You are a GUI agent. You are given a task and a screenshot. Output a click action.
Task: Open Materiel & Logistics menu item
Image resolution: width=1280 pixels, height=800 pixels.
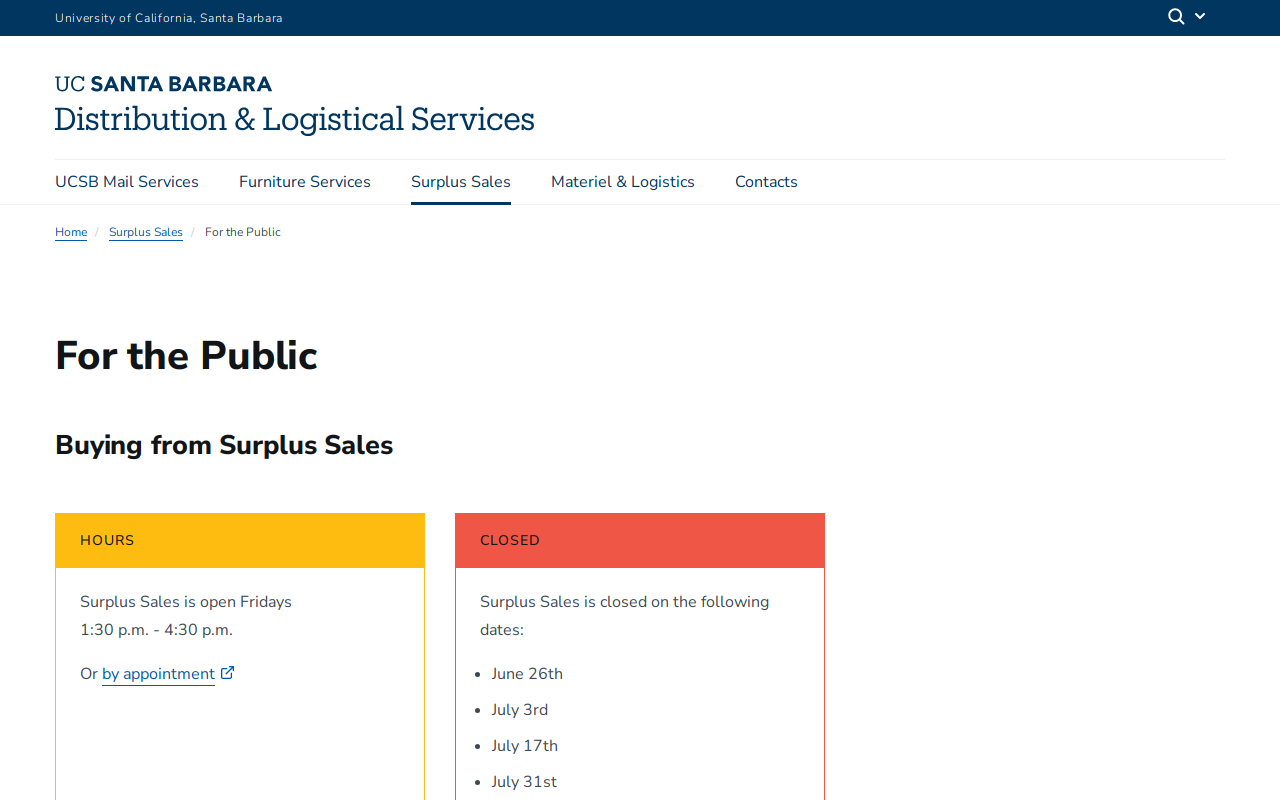pyautogui.click(x=623, y=182)
